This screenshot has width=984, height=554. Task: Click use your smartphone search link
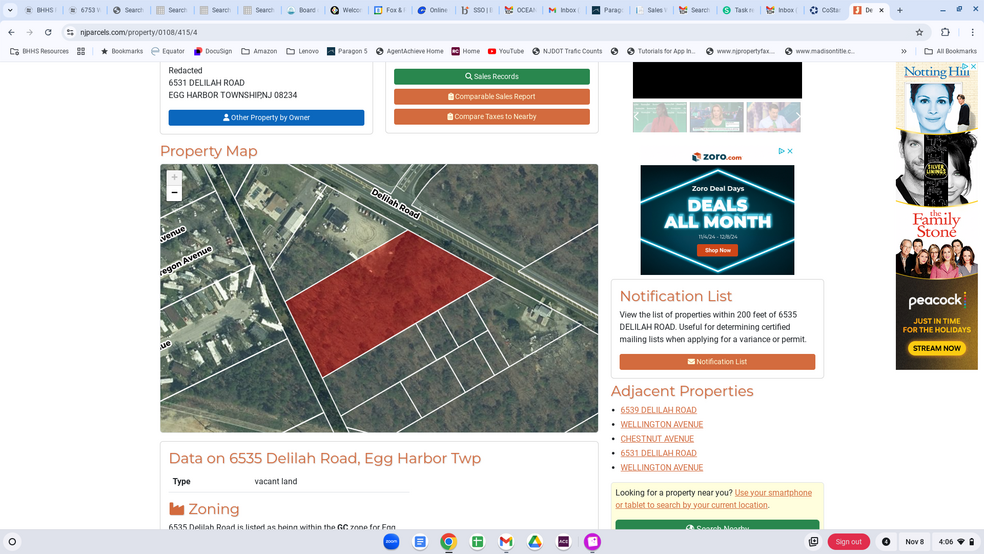(714, 499)
